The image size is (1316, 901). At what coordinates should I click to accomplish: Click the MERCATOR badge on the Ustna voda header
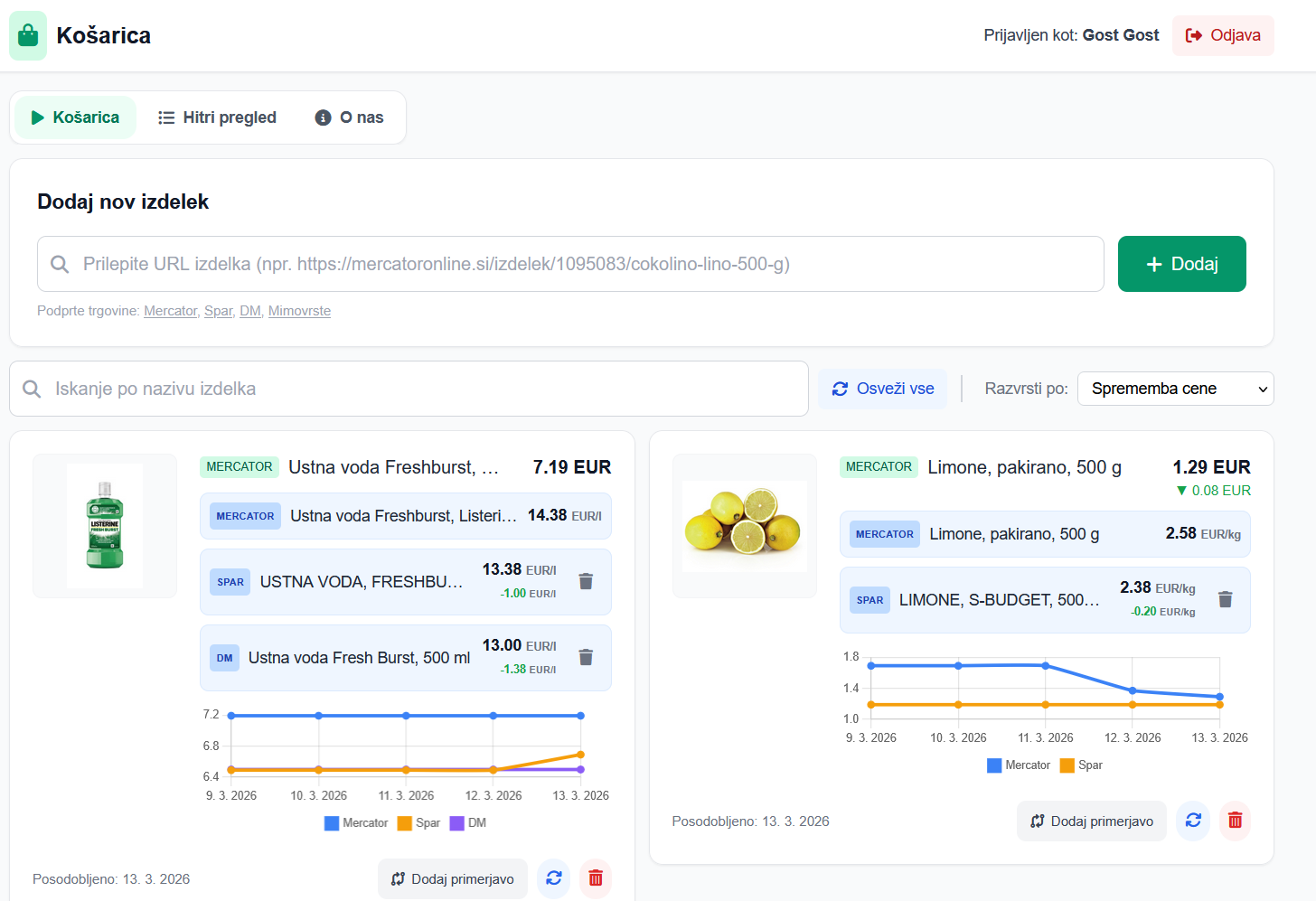[x=240, y=467]
